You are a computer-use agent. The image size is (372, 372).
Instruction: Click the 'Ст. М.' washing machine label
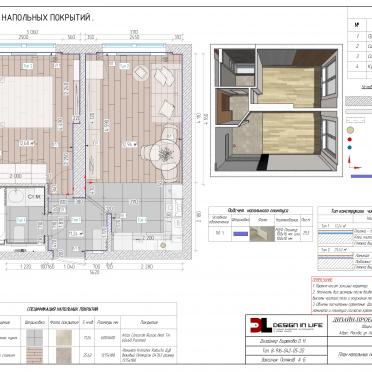pos(34,197)
